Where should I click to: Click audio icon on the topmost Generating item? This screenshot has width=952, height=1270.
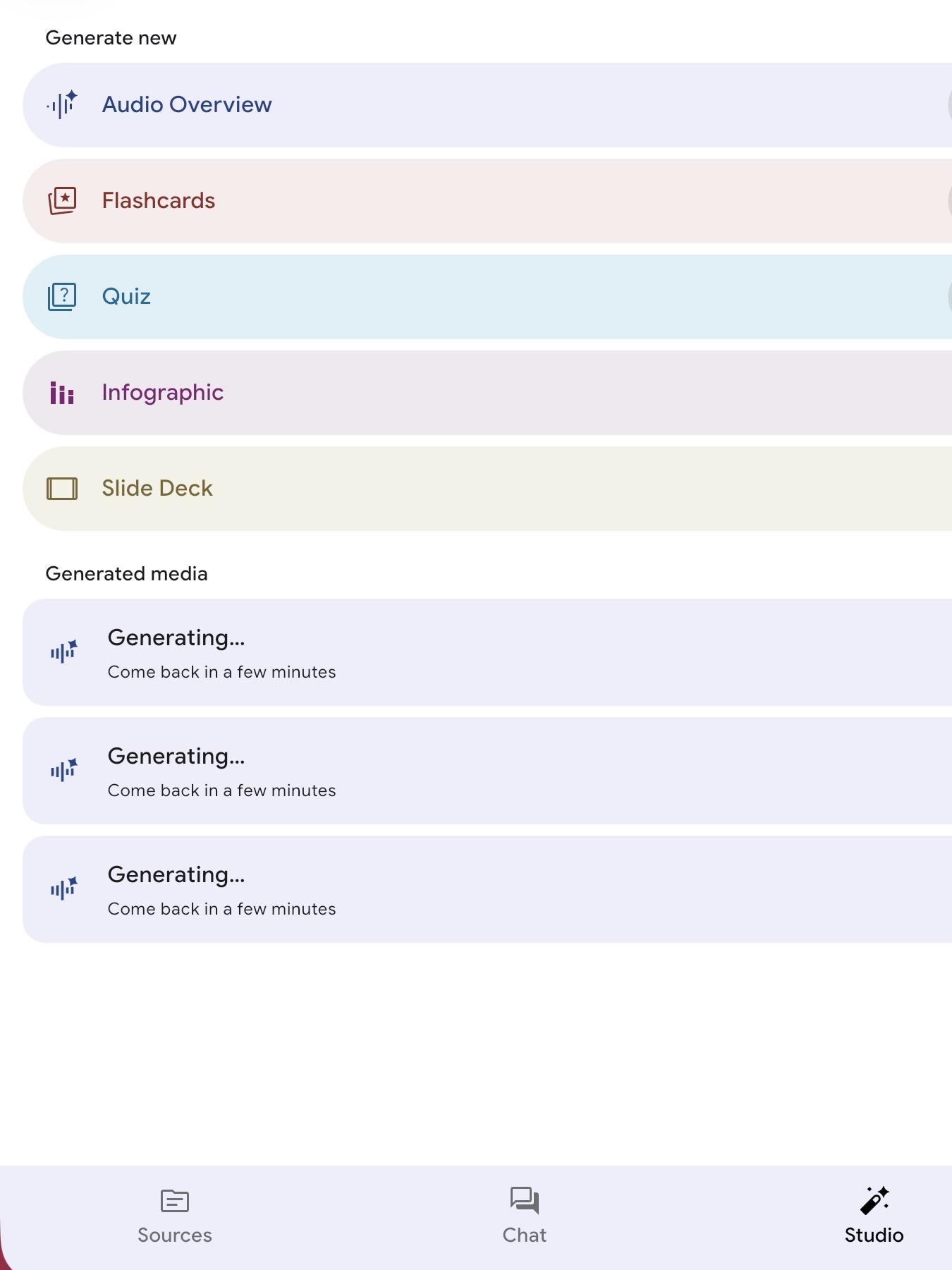[63, 652]
